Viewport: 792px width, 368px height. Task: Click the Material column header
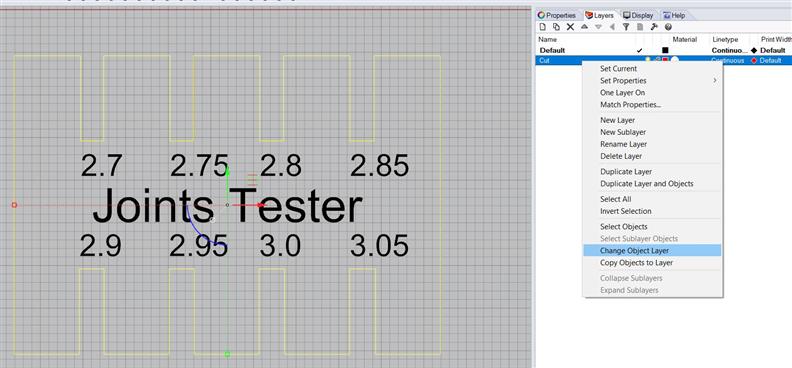coord(684,39)
